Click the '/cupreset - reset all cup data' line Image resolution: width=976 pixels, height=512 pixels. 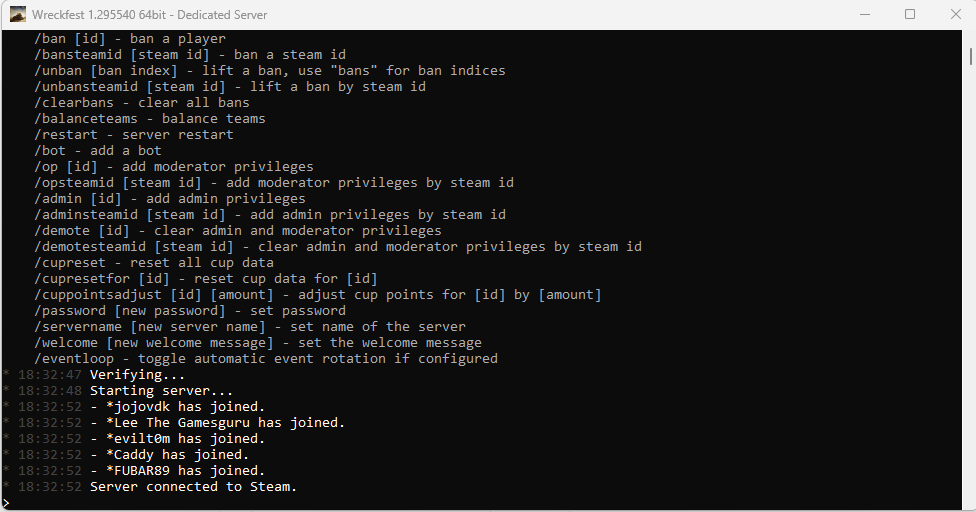(154, 263)
